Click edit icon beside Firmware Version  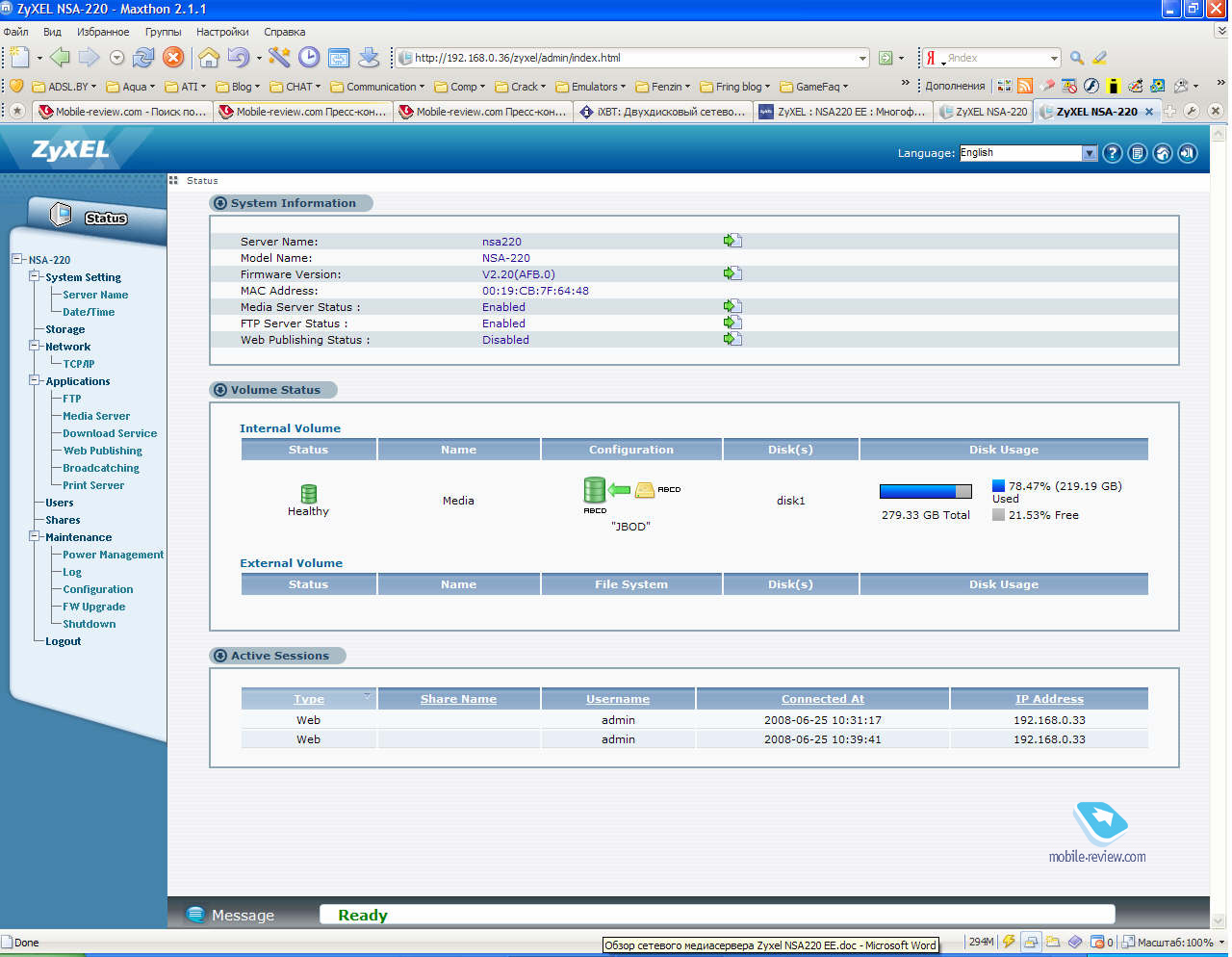pos(732,273)
